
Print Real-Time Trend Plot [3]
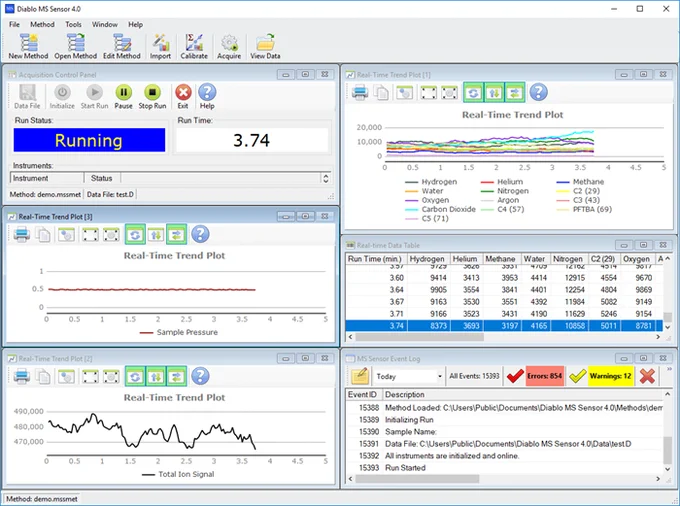point(22,235)
